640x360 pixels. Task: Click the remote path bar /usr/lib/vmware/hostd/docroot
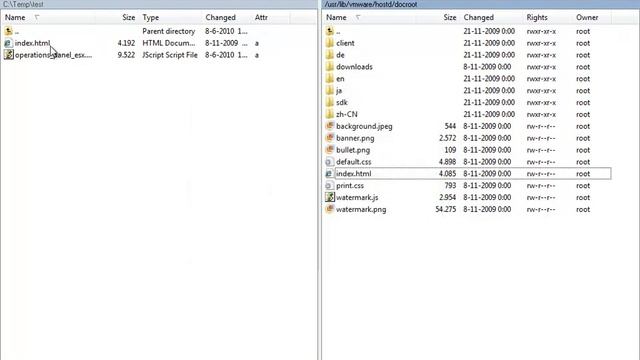pyautogui.click(x=371, y=4)
